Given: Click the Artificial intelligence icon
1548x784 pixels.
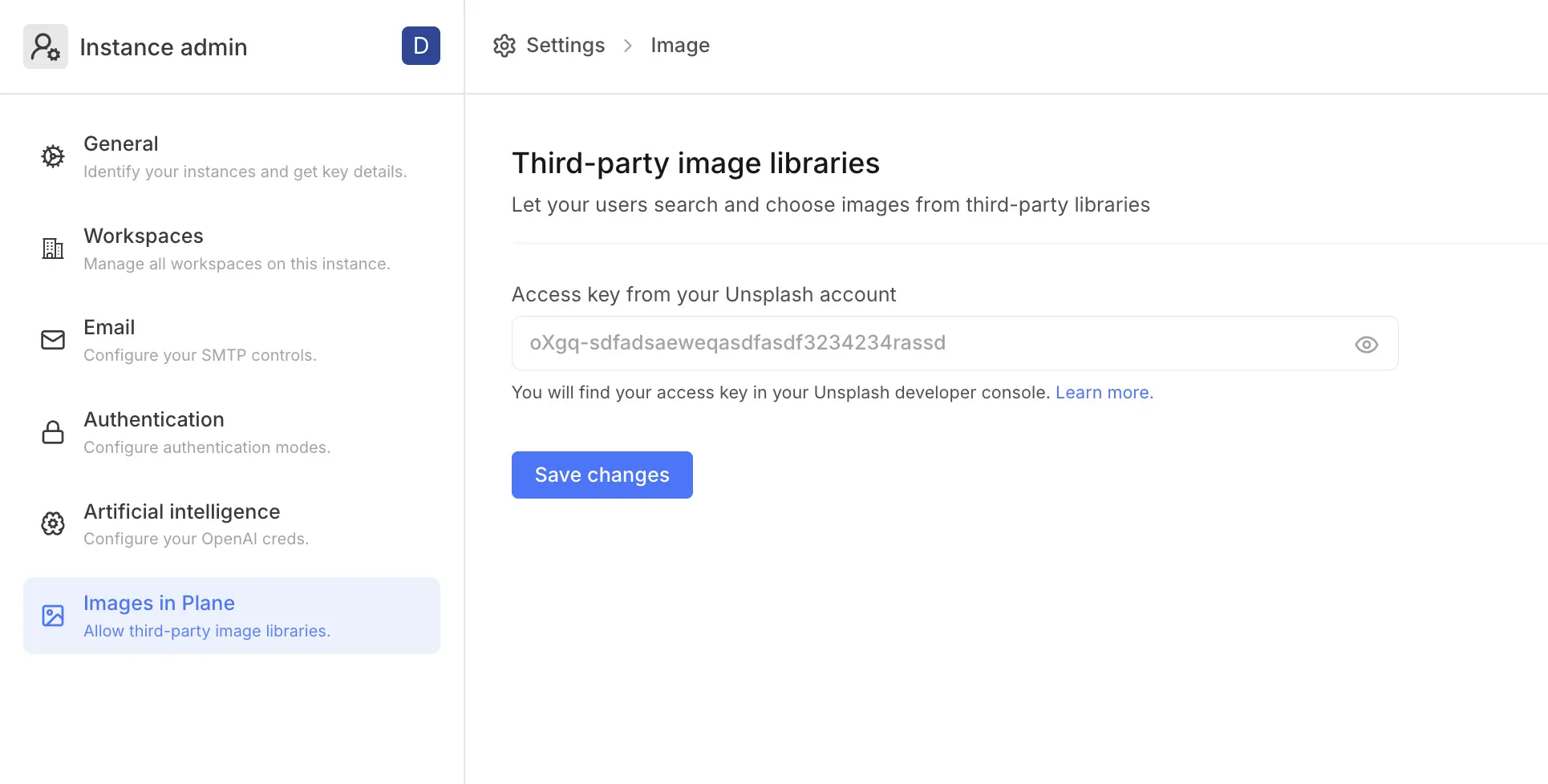Looking at the screenshot, I should pos(53,523).
